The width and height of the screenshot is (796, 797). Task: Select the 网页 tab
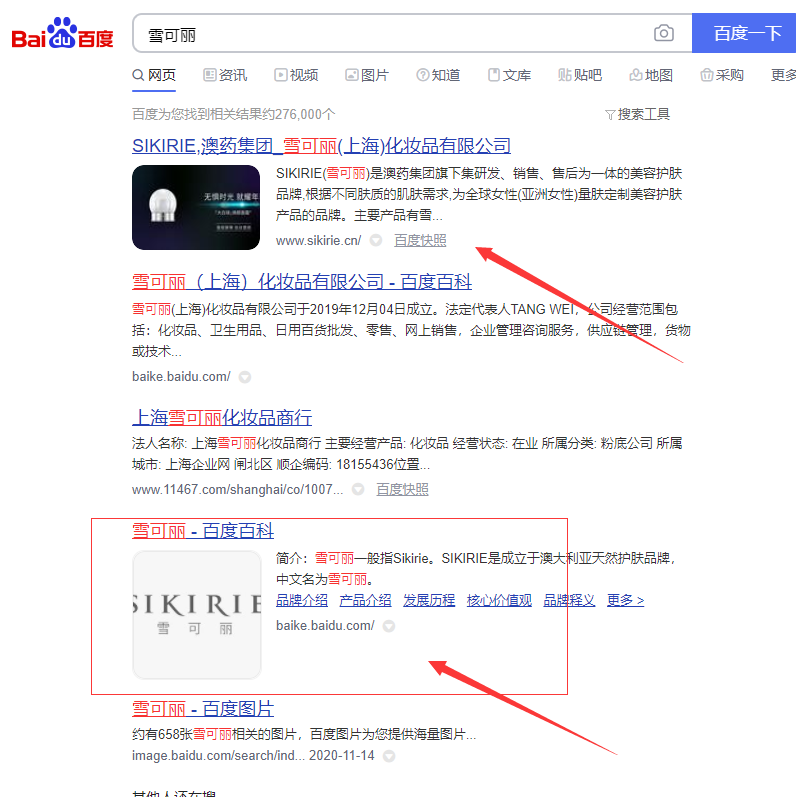(154, 75)
